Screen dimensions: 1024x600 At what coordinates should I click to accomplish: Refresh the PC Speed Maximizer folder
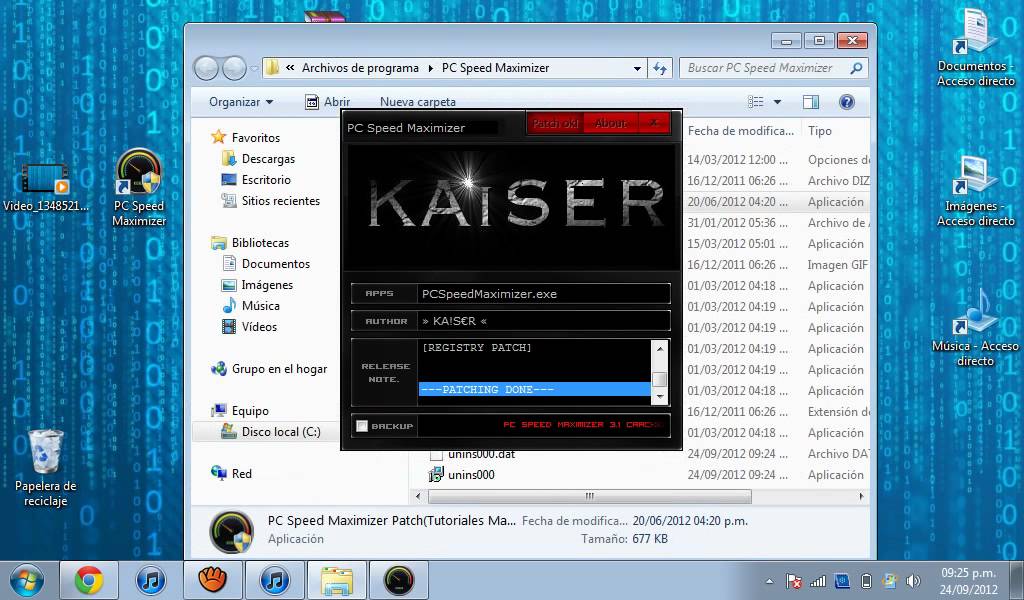tap(660, 68)
